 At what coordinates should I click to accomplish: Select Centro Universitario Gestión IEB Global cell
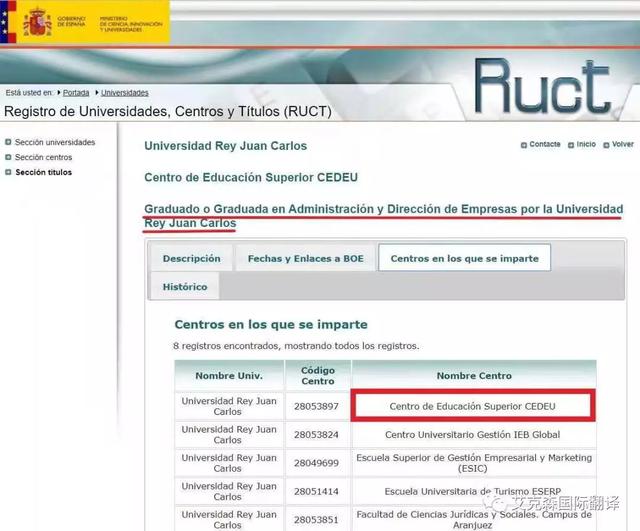(x=473, y=435)
